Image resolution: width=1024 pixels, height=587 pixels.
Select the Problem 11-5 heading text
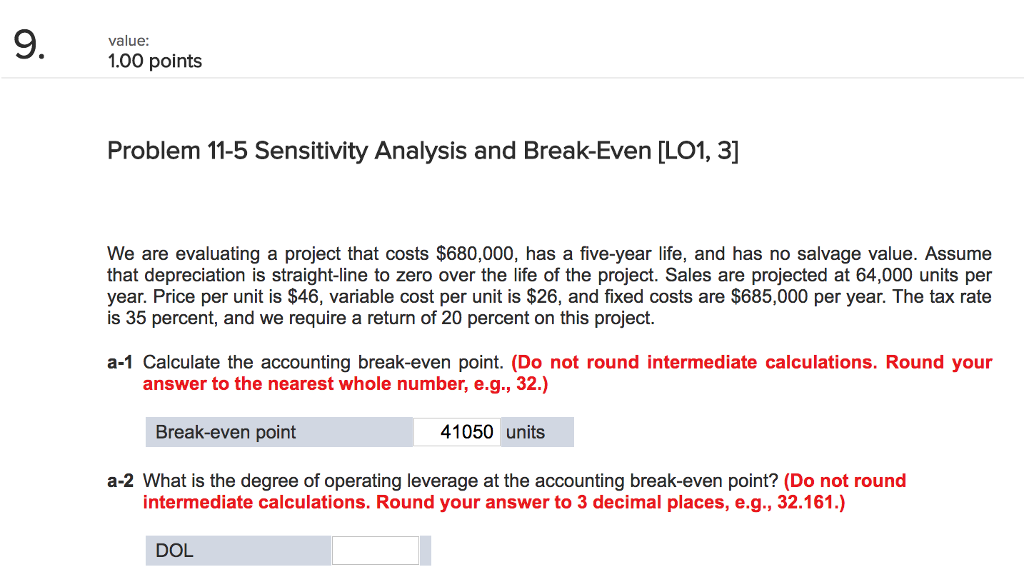coord(380,150)
